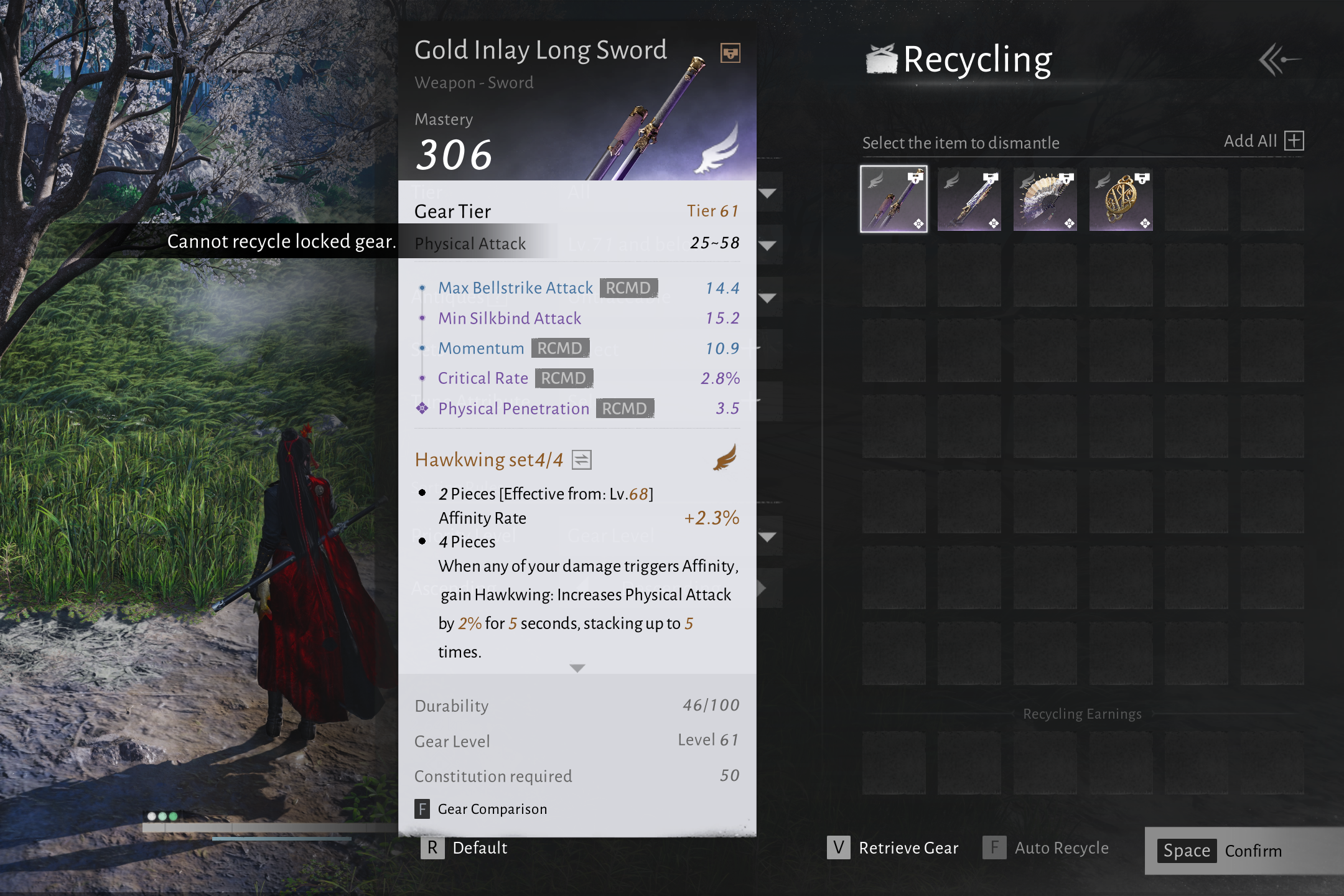
Task: Click Auto Recycle option
Action: pyautogui.click(x=1045, y=847)
